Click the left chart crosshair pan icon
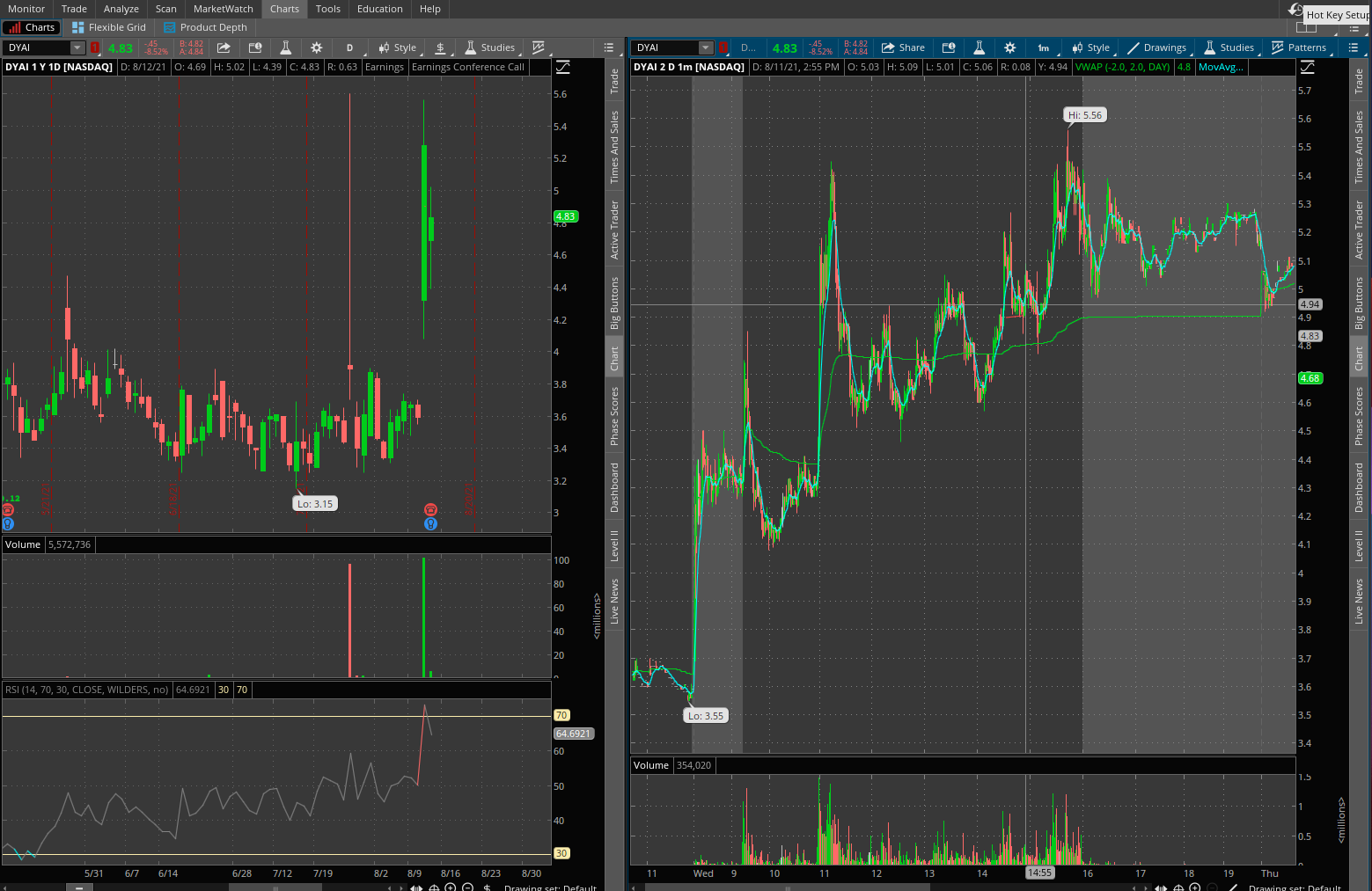The height and width of the screenshot is (891, 1372). pos(434,887)
